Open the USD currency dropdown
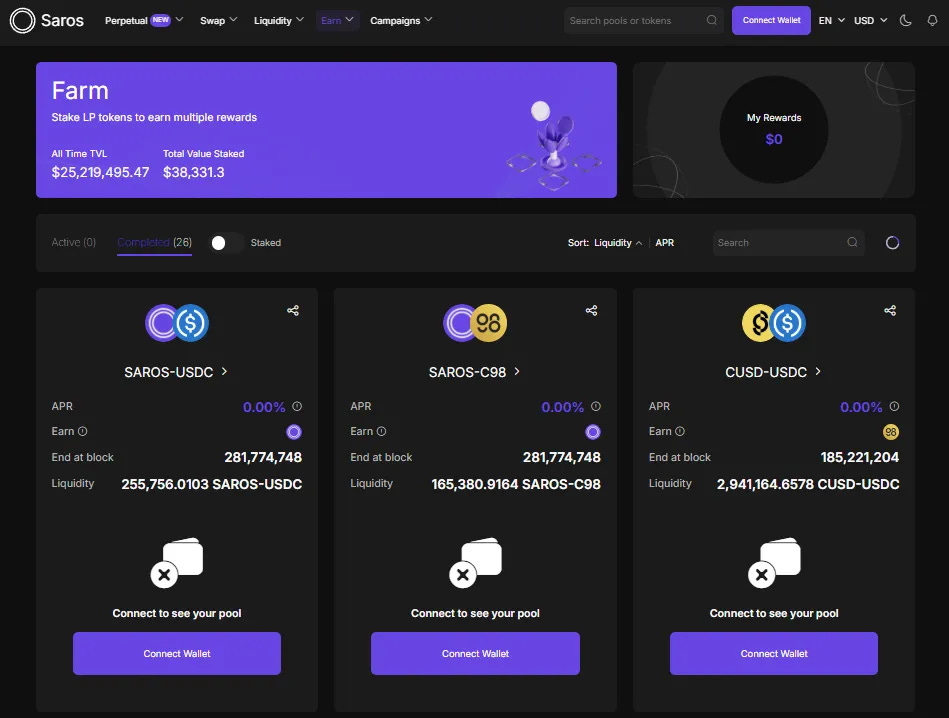 point(870,21)
